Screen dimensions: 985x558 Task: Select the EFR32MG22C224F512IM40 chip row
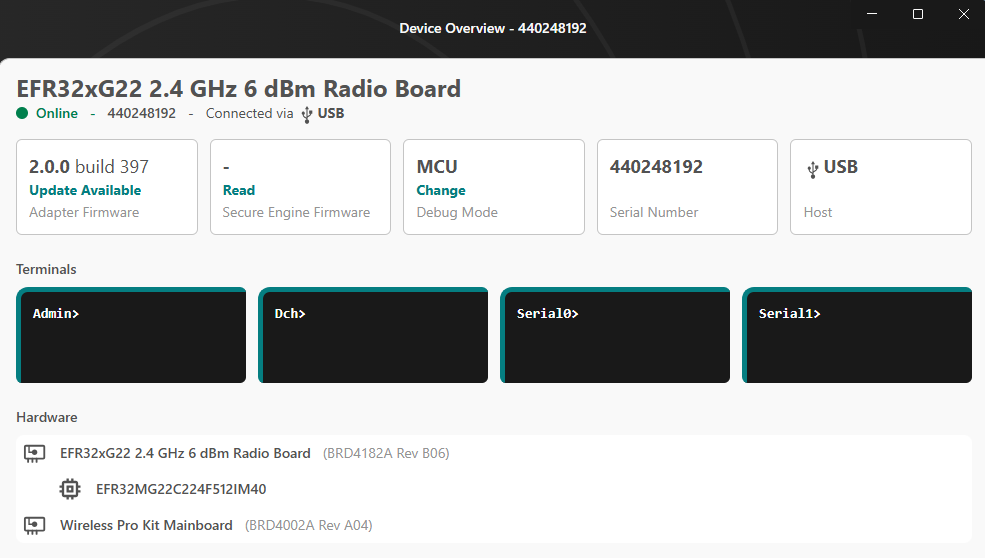tap(494, 489)
